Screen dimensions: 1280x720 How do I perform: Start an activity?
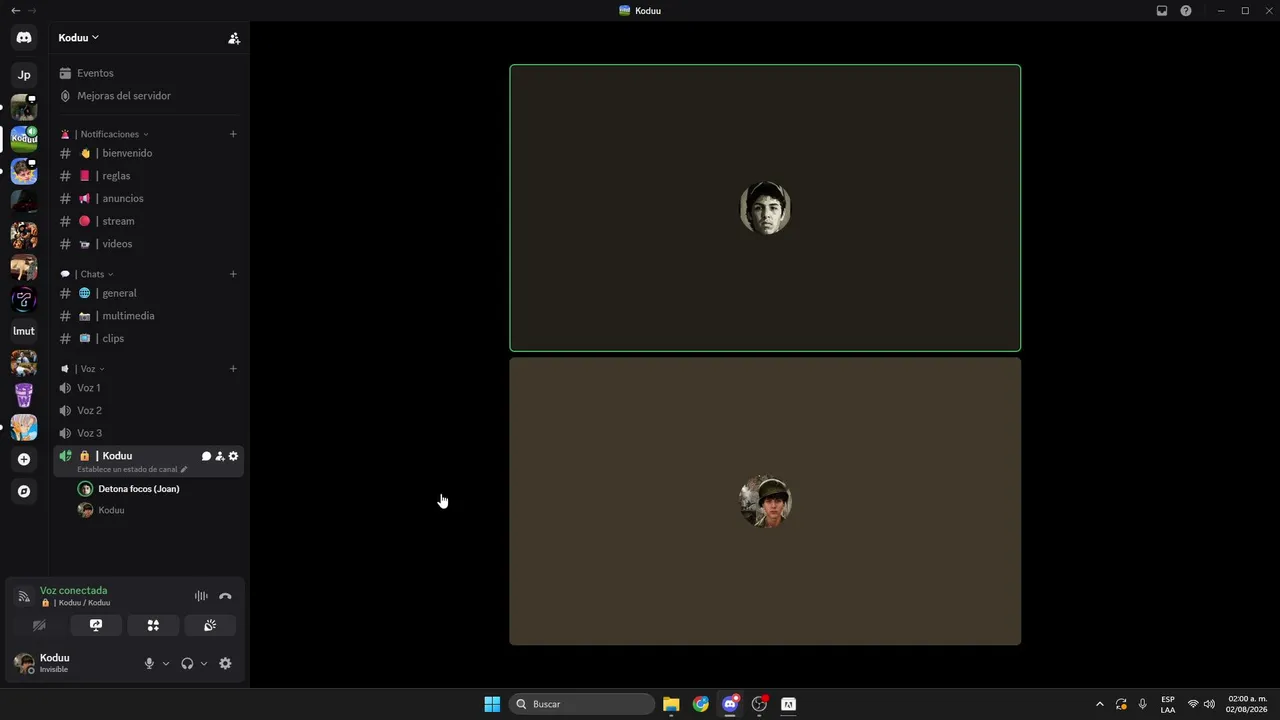[x=153, y=625]
